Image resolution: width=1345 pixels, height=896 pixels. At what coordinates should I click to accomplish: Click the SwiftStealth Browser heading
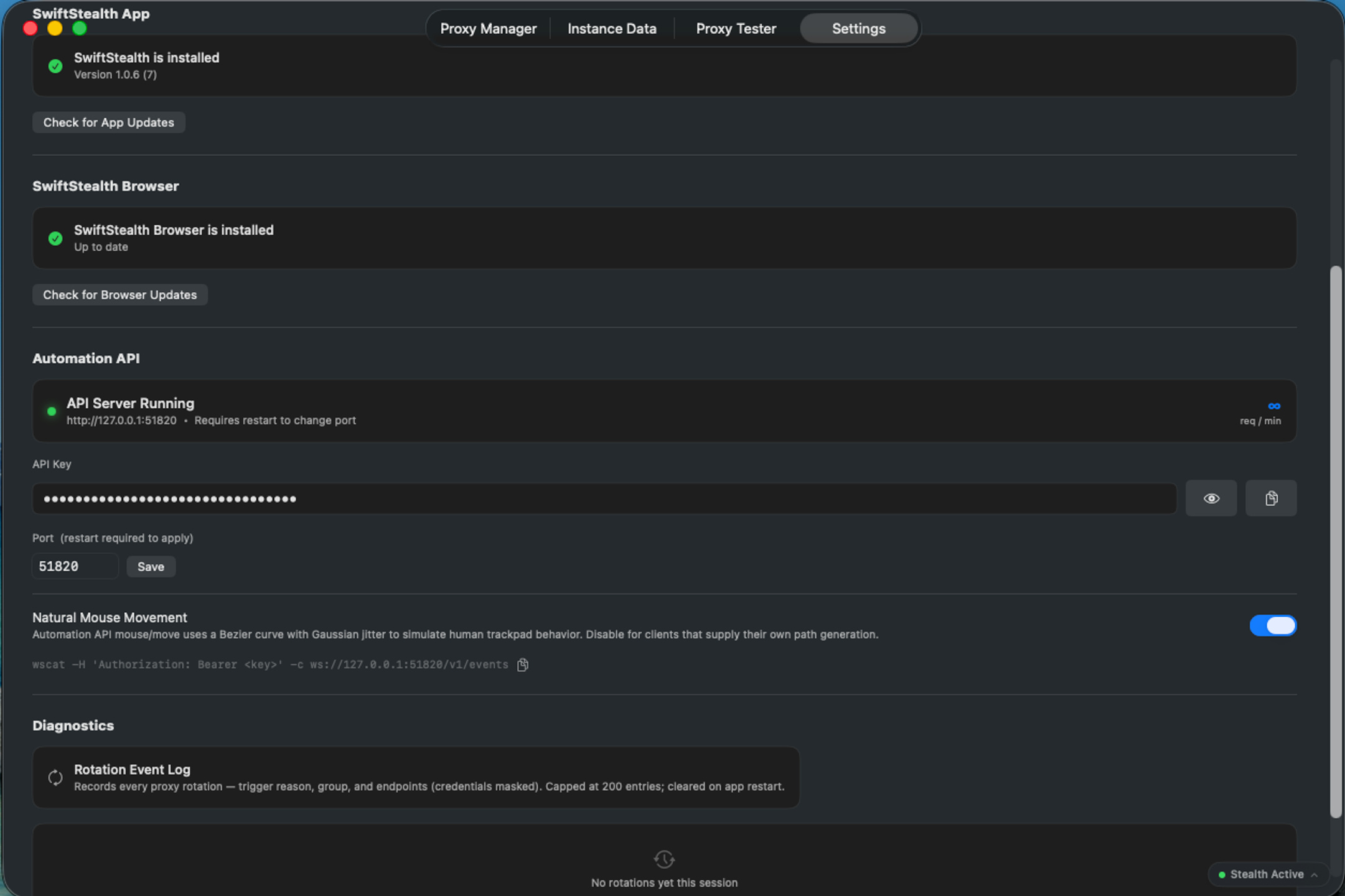(105, 186)
